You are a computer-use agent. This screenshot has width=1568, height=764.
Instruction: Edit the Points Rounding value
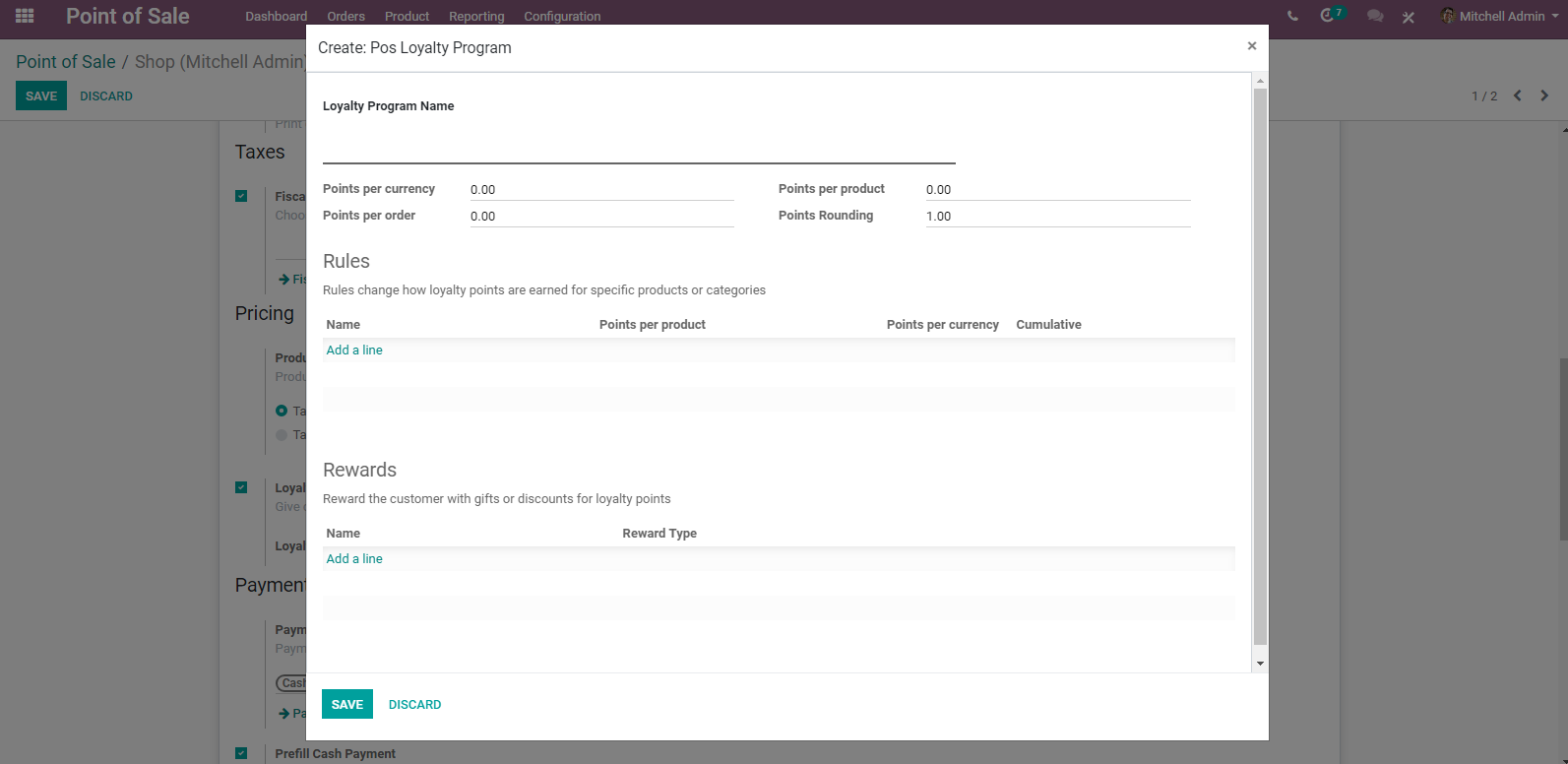click(1058, 216)
